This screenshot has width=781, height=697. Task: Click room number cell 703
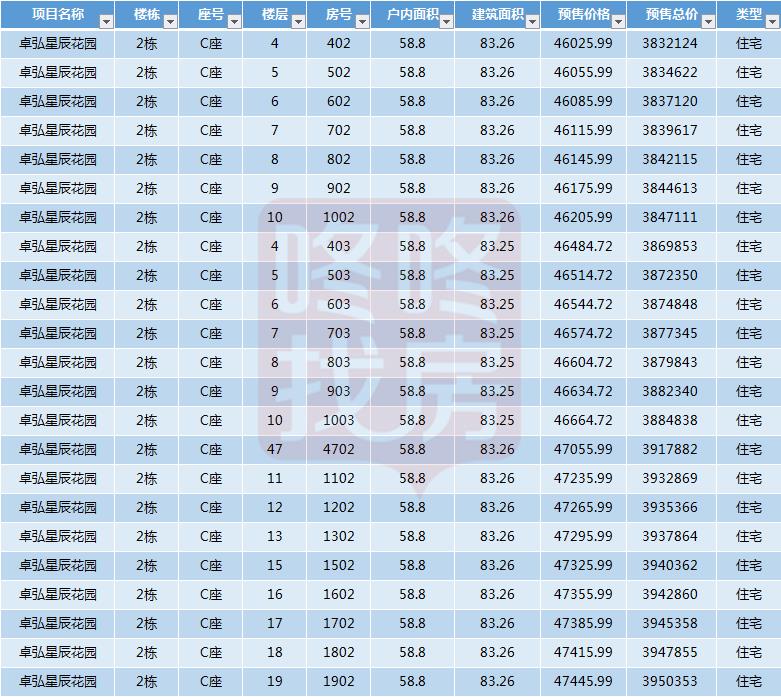click(x=339, y=333)
